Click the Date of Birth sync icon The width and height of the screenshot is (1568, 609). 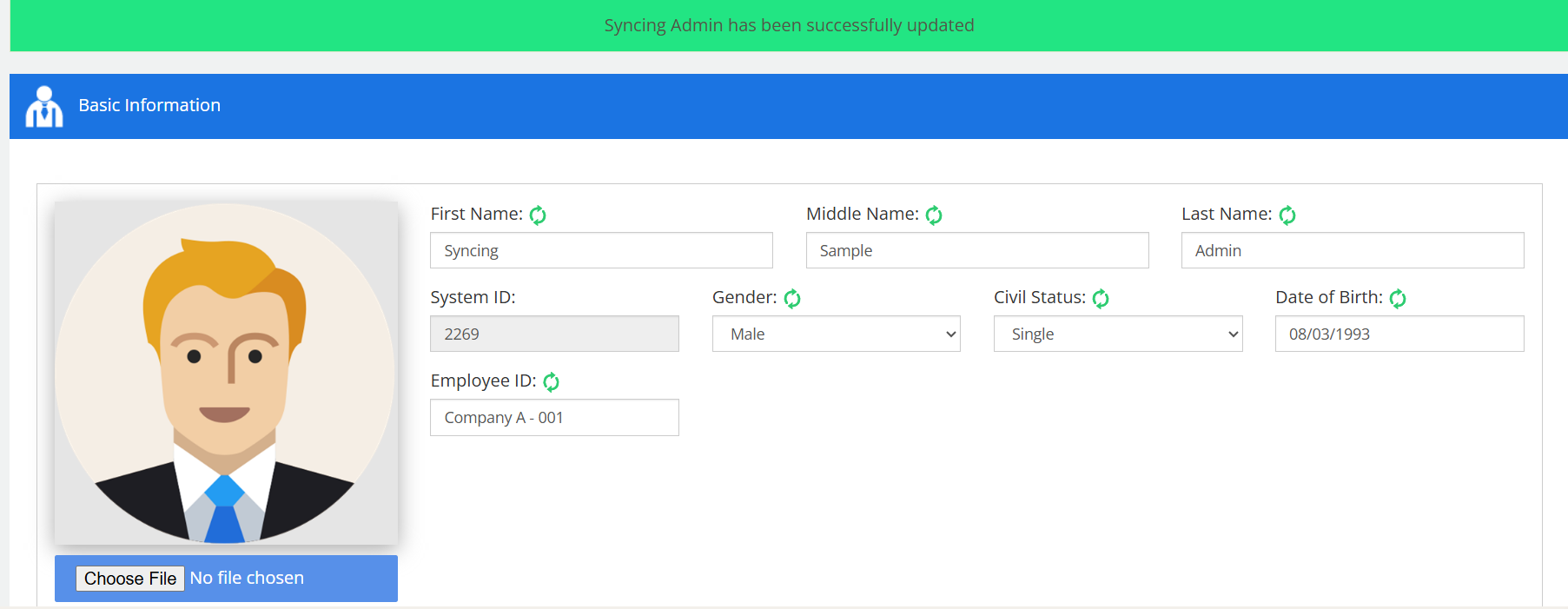[x=1398, y=298]
